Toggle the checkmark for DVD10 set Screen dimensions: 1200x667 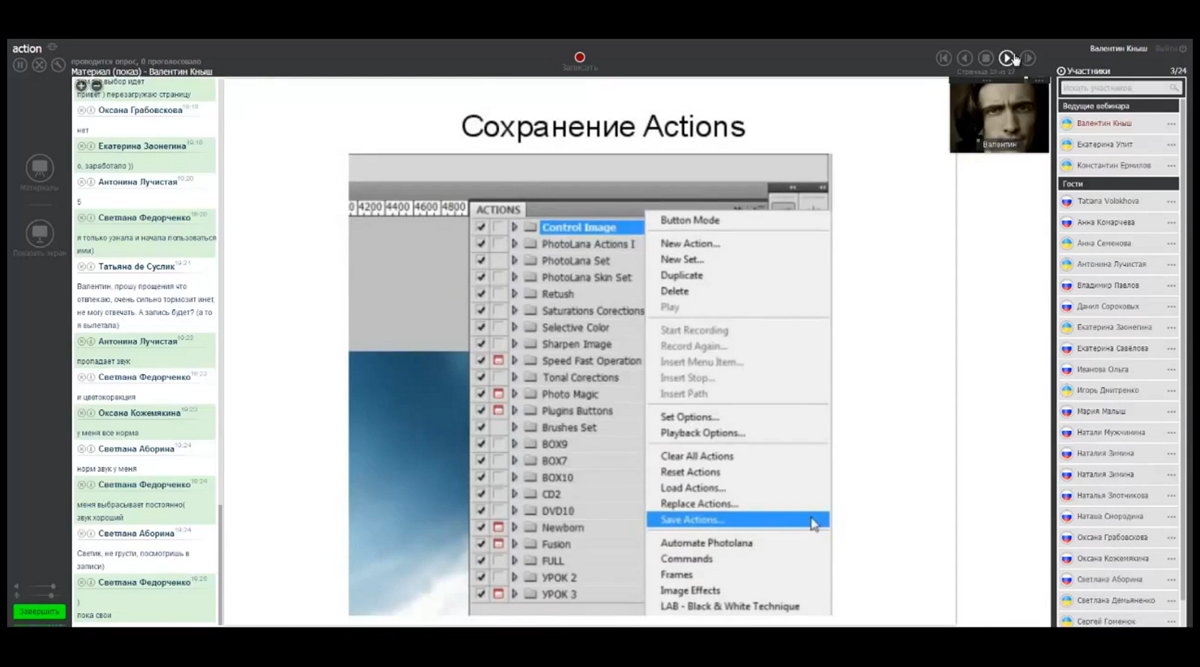click(481, 510)
